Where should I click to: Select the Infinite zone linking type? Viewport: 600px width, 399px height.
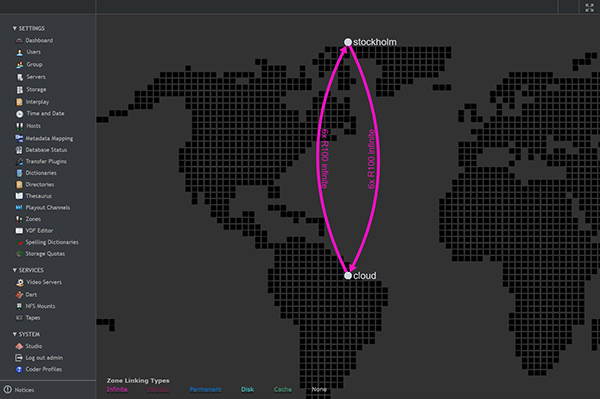click(117, 389)
